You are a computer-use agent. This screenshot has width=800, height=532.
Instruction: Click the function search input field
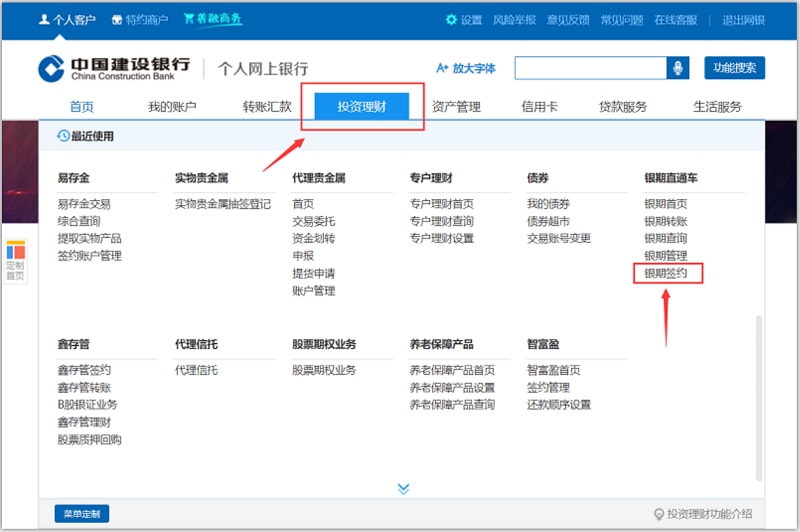click(590, 68)
